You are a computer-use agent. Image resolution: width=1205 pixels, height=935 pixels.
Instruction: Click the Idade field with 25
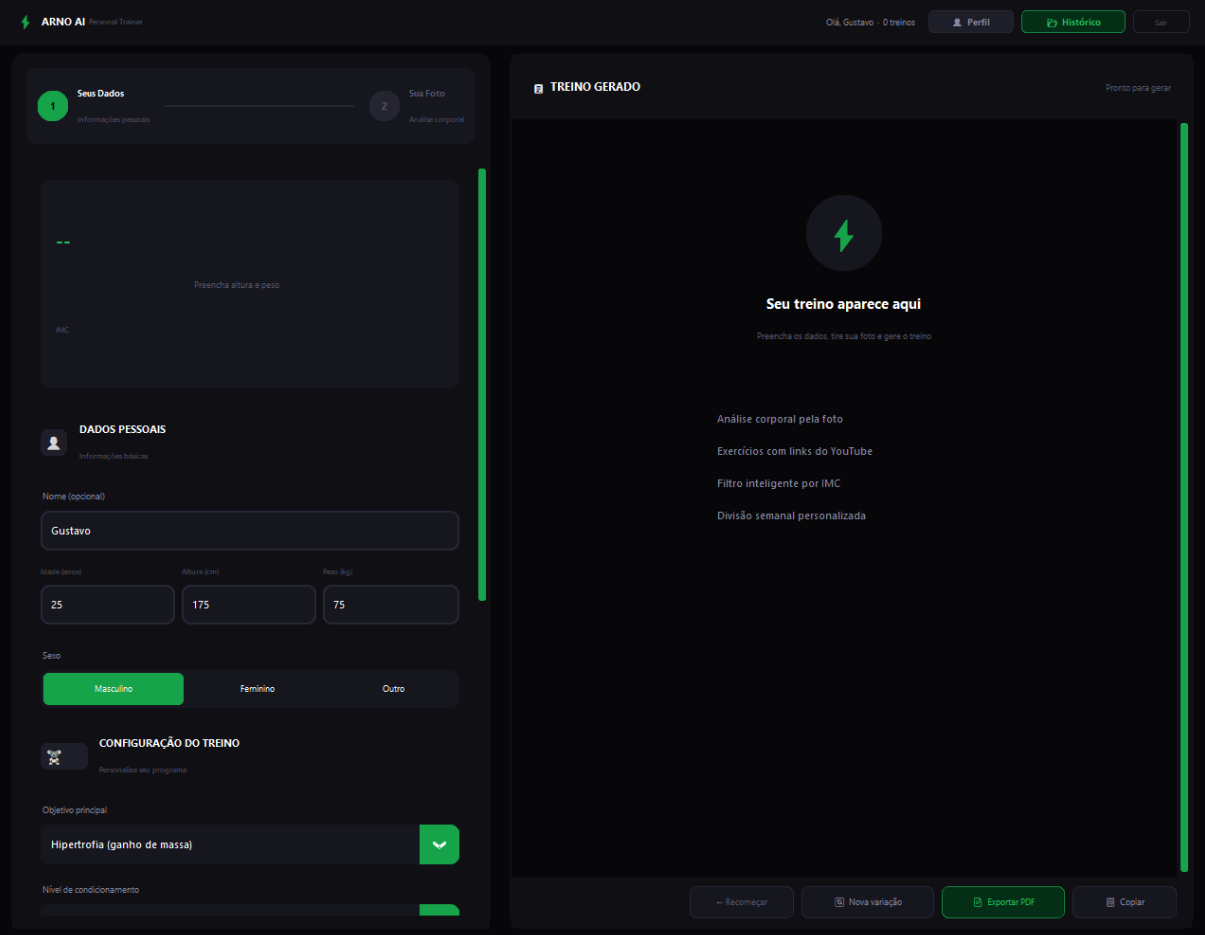click(x=108, y=605)
